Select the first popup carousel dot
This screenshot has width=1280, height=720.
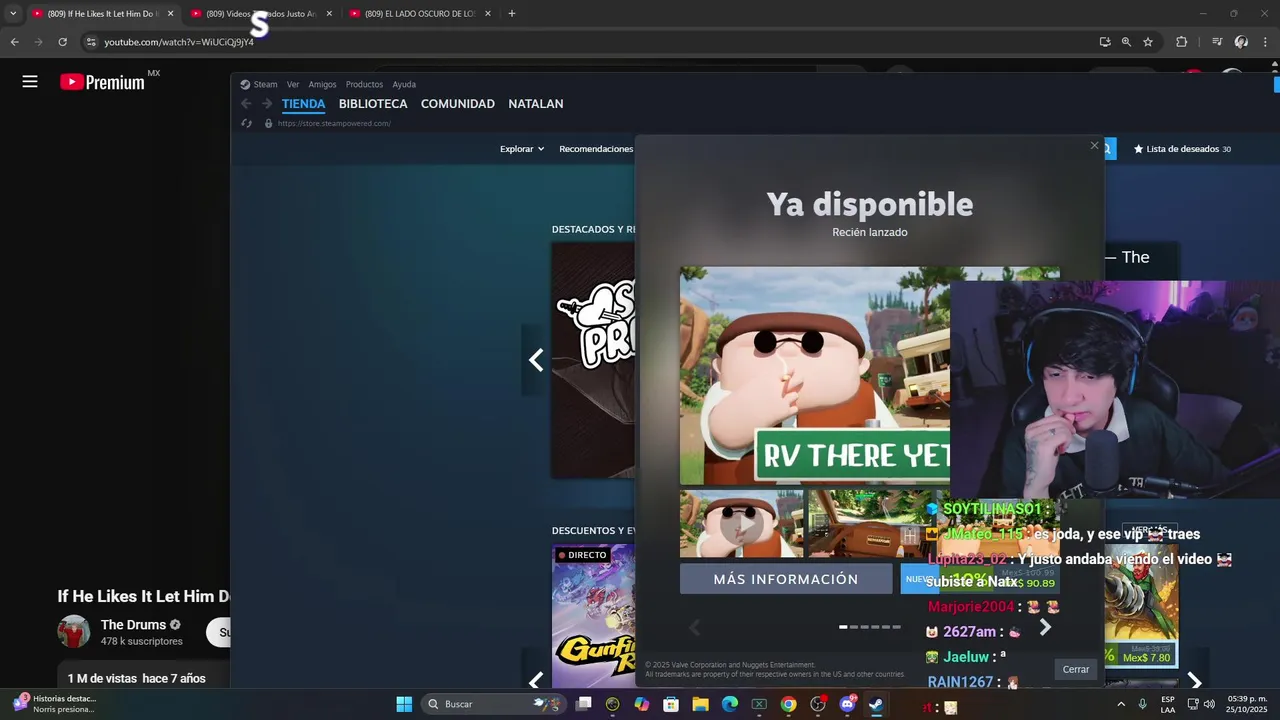(843, 627)
